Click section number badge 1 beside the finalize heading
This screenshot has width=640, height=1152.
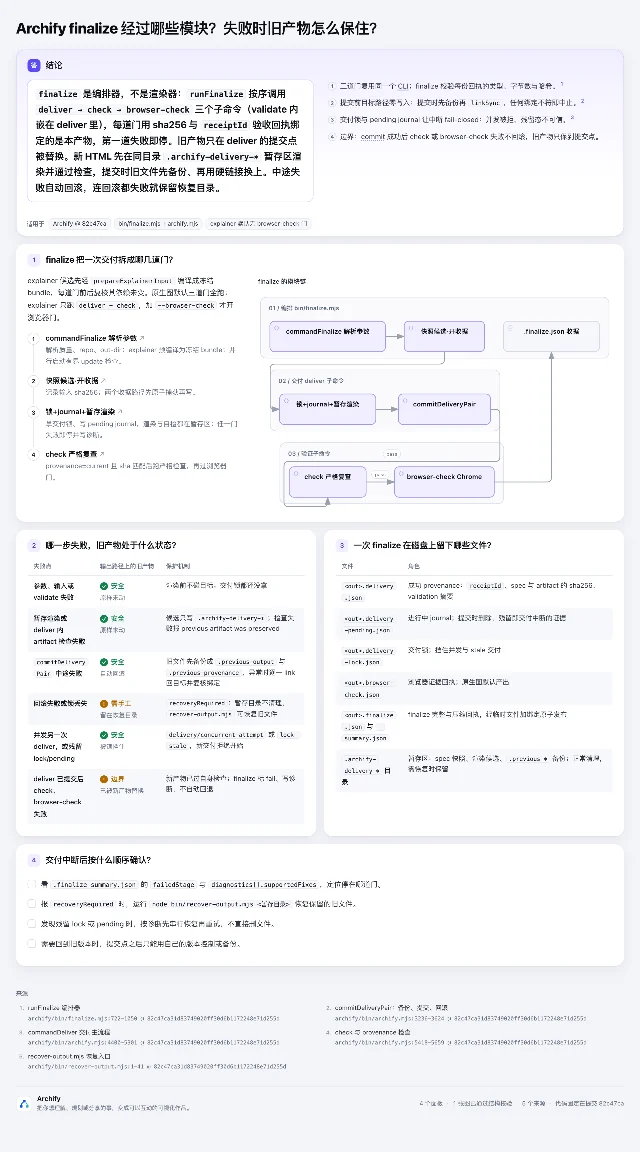(33, 259)
